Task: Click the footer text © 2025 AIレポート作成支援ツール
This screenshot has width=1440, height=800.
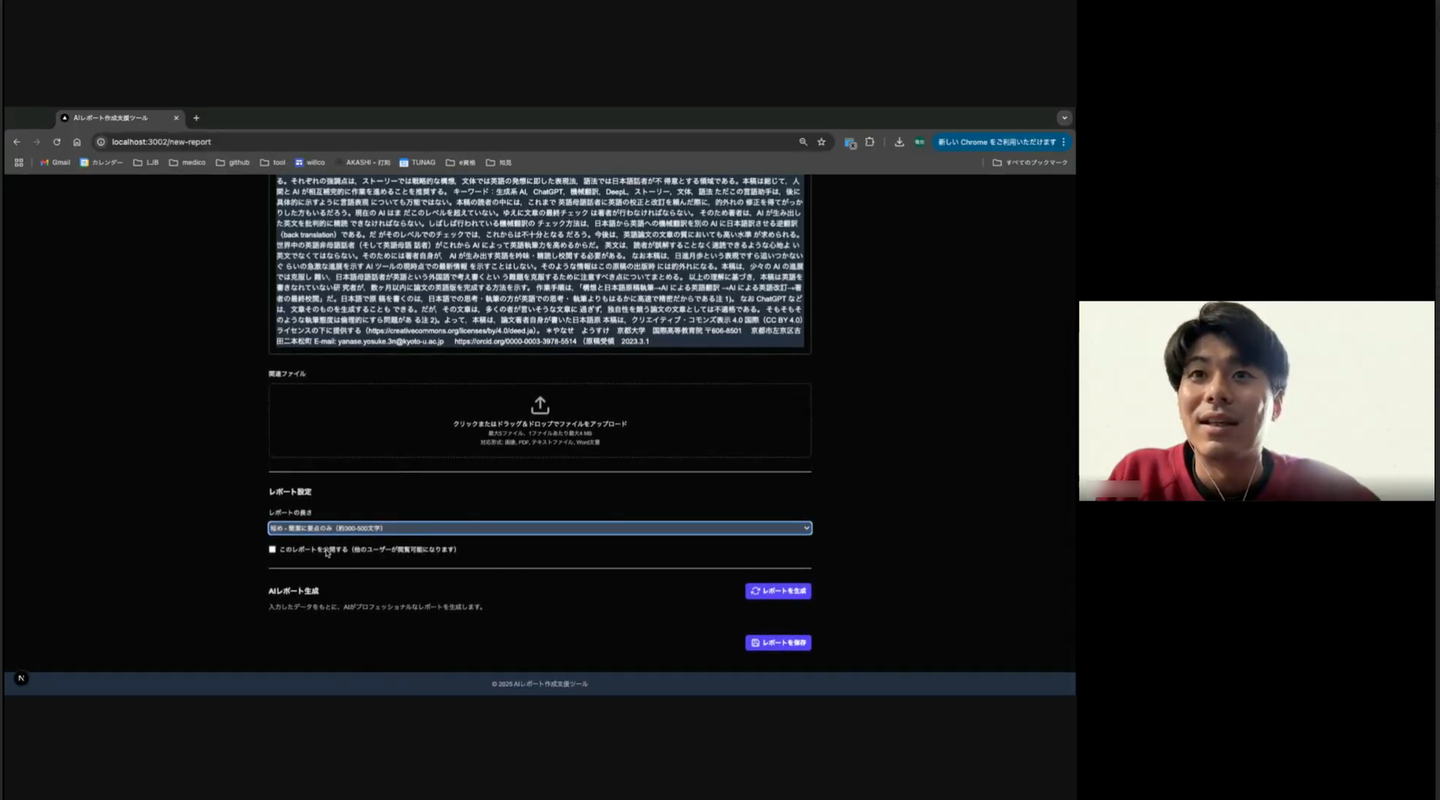Action: point(540,684)
